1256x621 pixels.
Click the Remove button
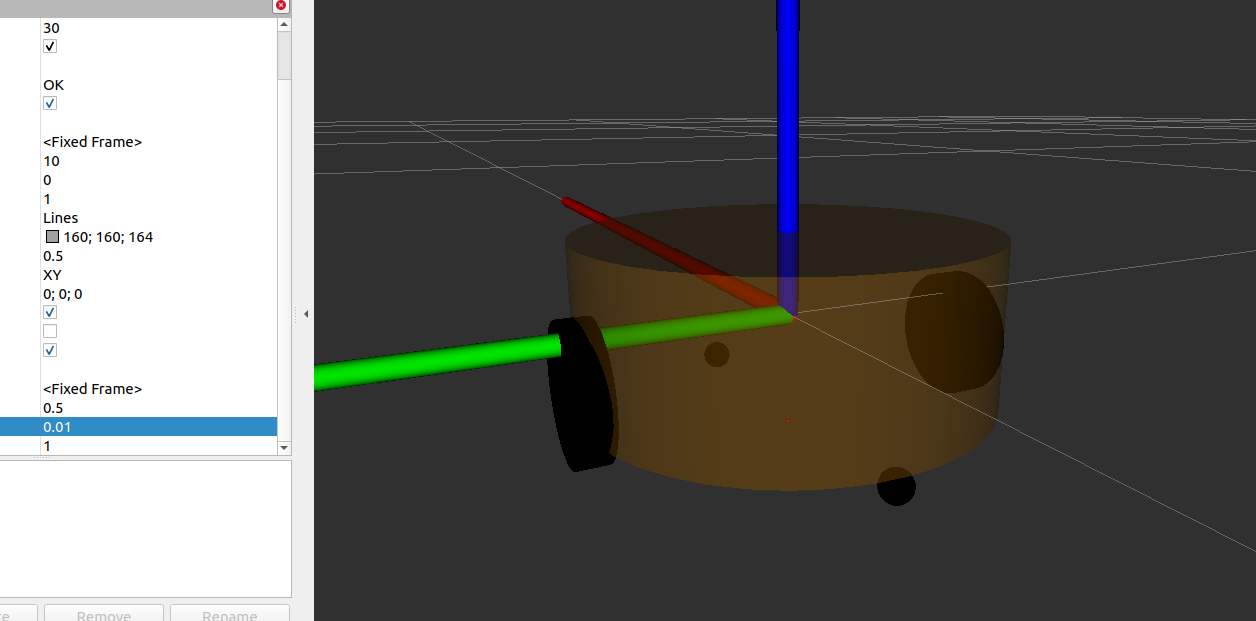(x=103, y=613)
